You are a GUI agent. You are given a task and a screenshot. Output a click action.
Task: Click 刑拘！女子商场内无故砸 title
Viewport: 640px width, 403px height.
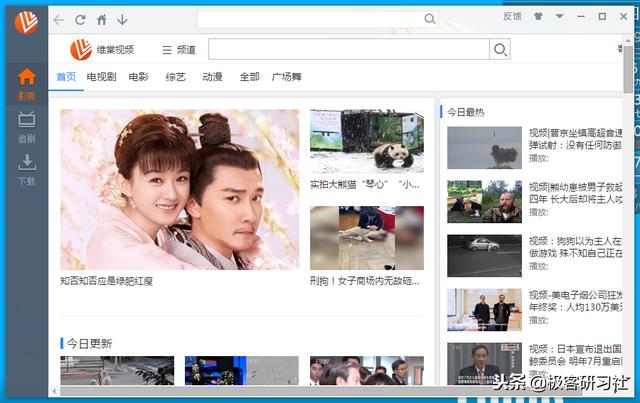click(365, 281)
